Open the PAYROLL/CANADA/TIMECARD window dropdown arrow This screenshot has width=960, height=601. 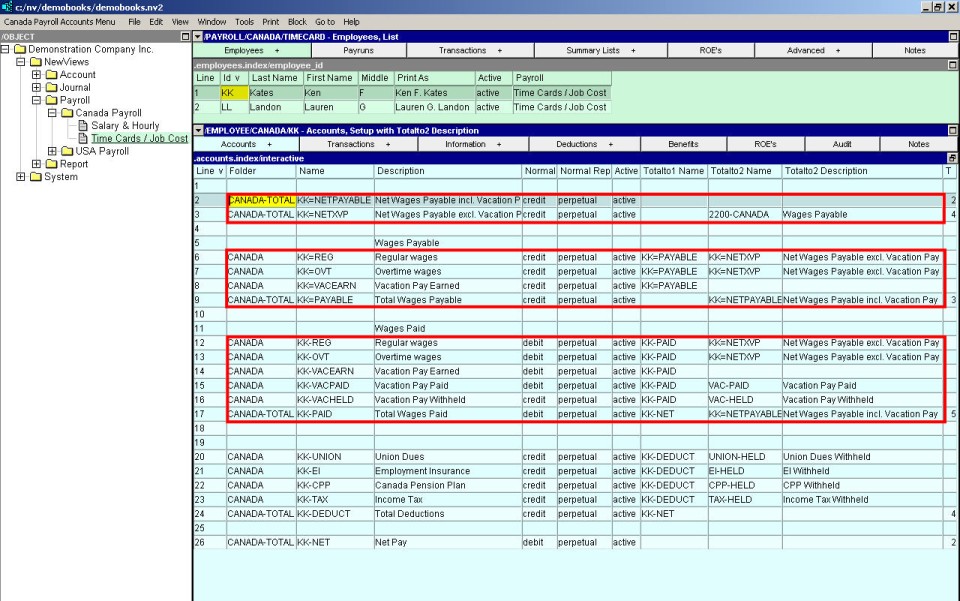click(x=198, y=36)
